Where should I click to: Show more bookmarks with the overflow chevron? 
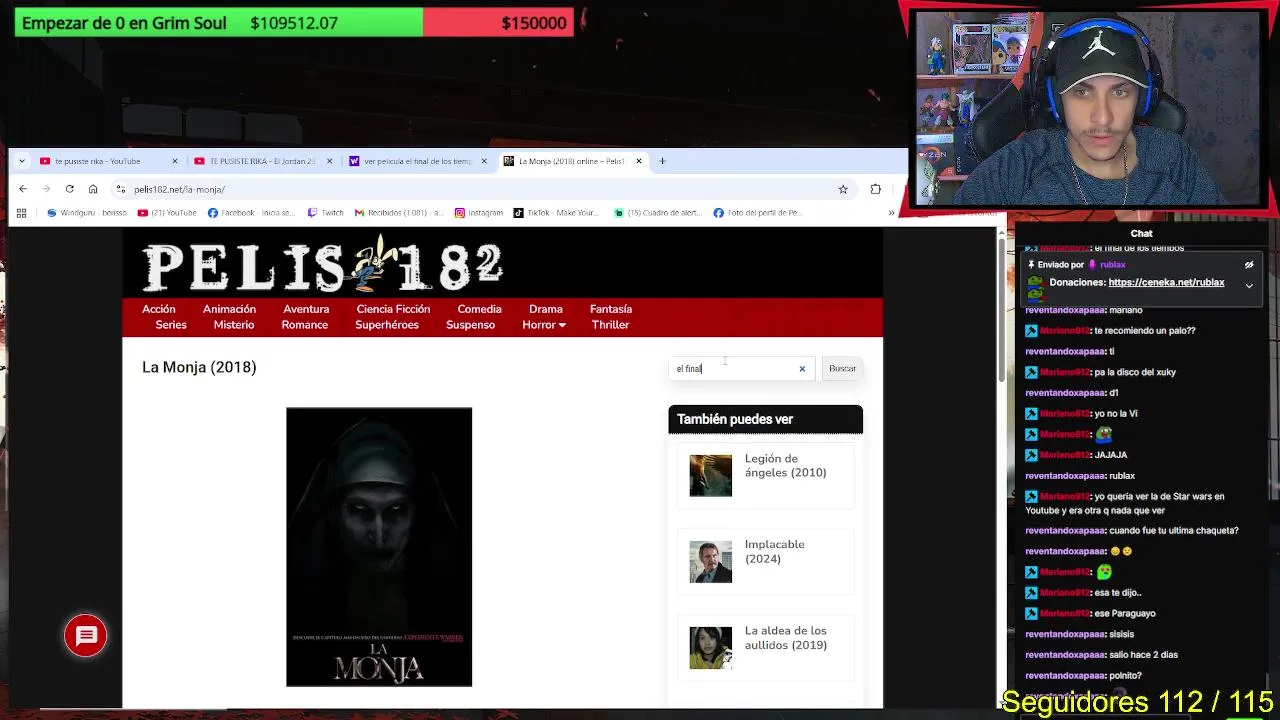click(891, 213)
